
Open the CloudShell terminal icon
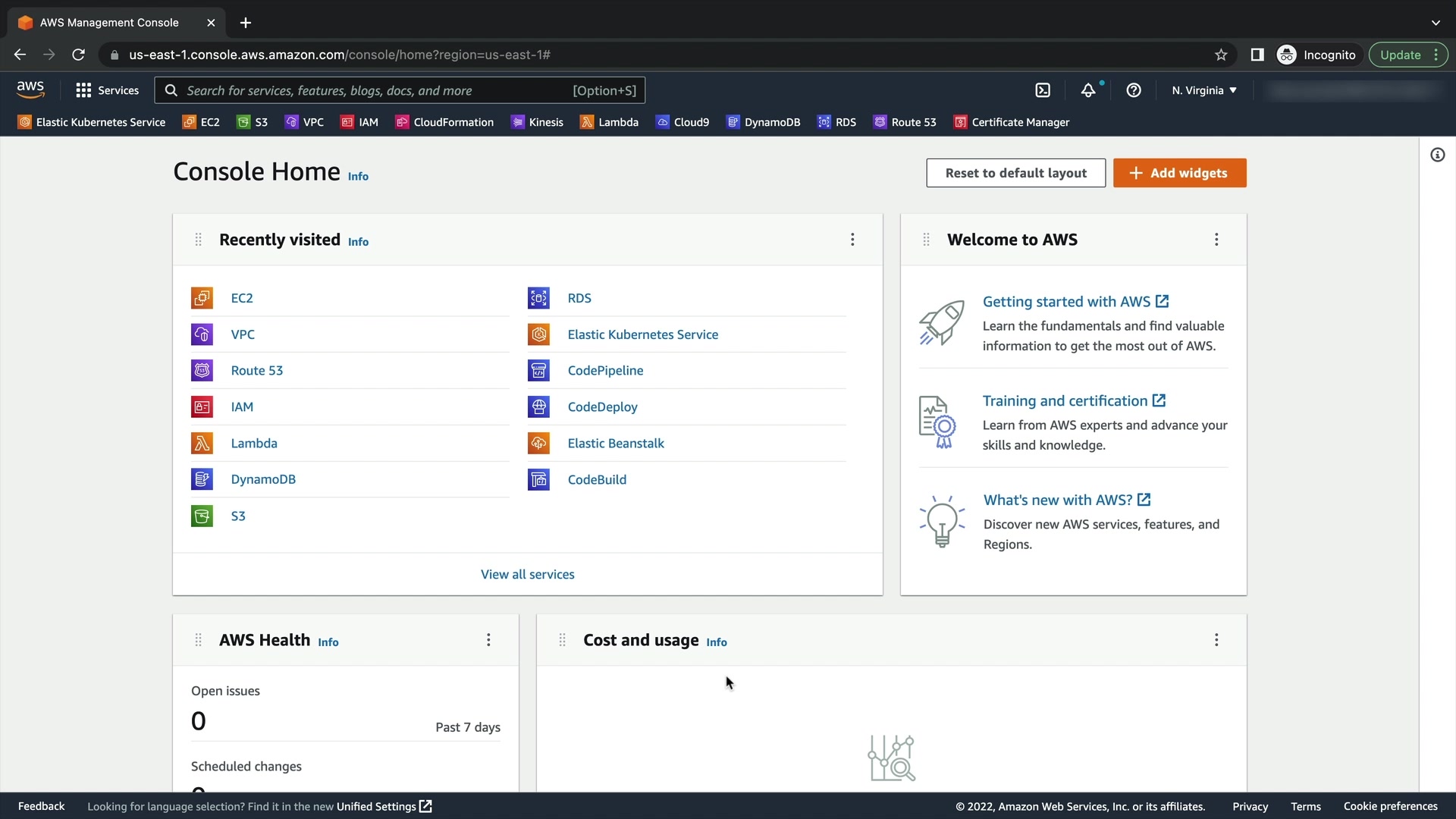tap(1043, 90)
